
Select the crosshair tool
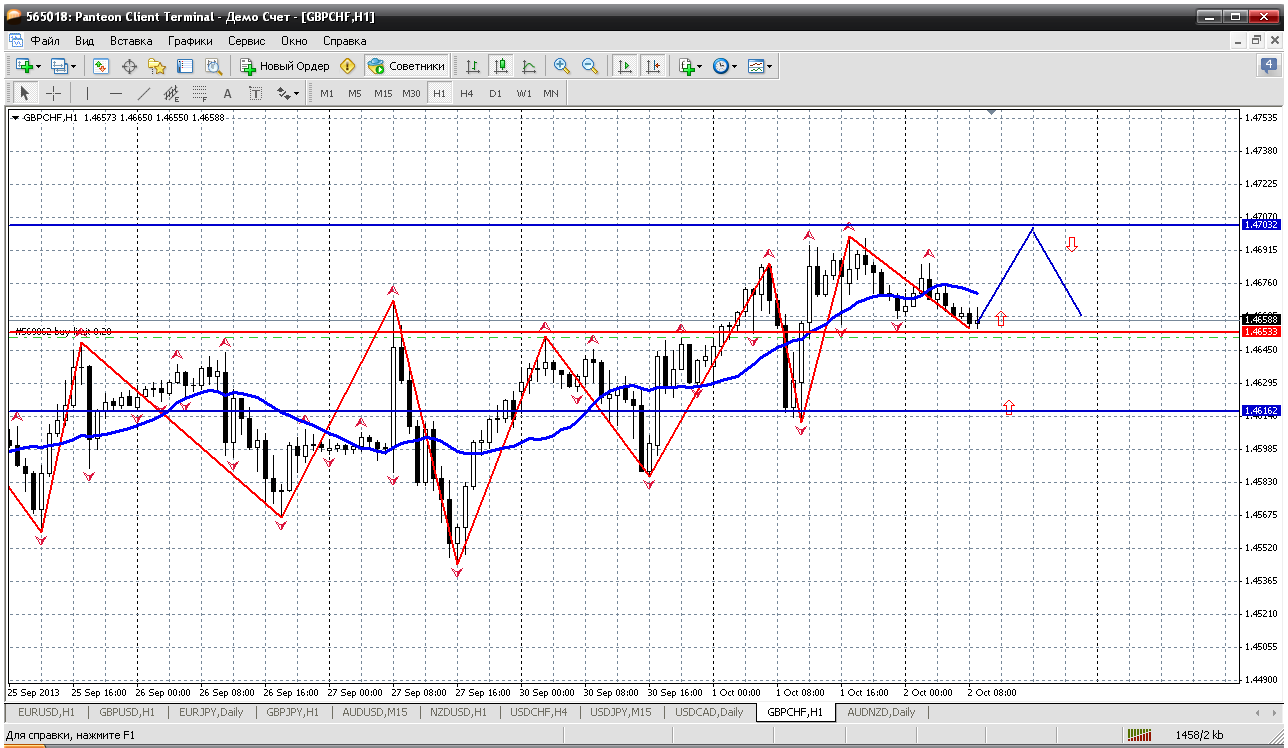pyautogui.click(x=53, y=93)
